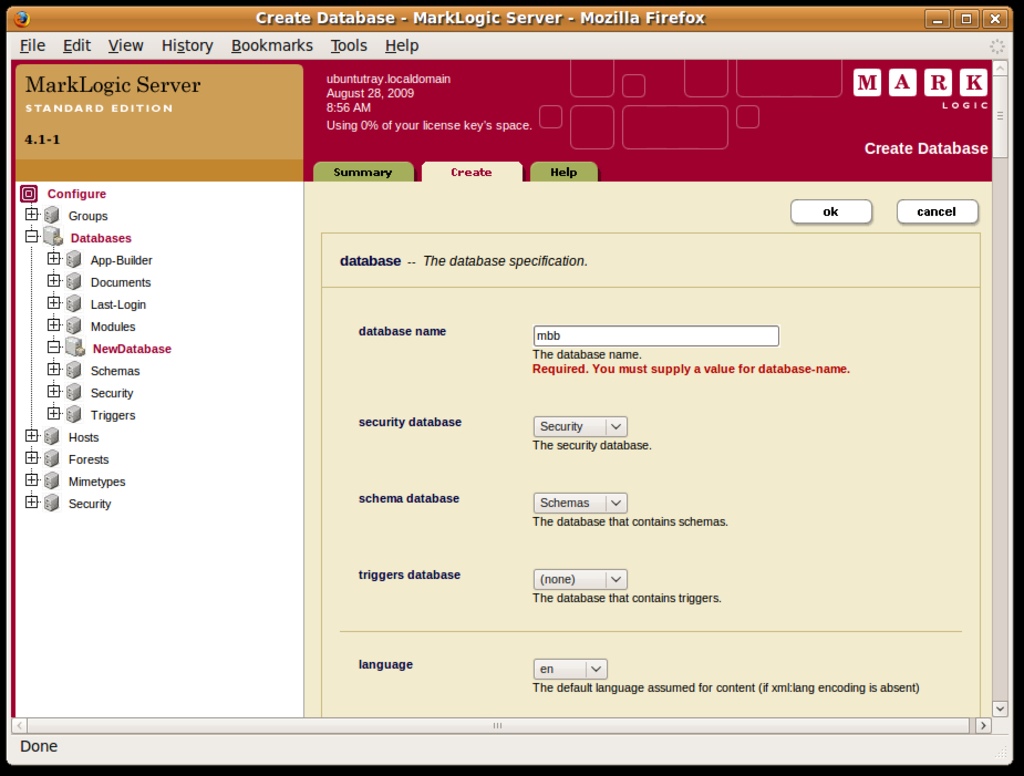The height and width of the screenshot is (776, 1024).
Task: Select the Create tab
Action: 472,172
